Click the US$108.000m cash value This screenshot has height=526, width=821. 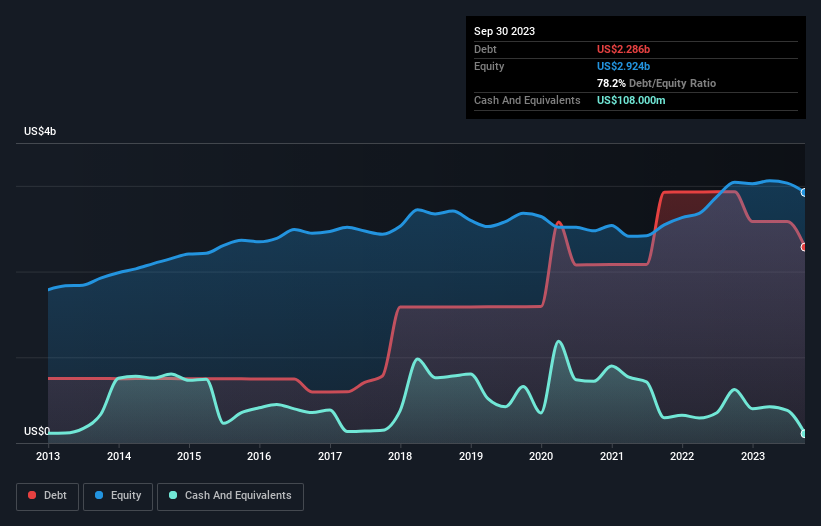(x=631, y=100)
